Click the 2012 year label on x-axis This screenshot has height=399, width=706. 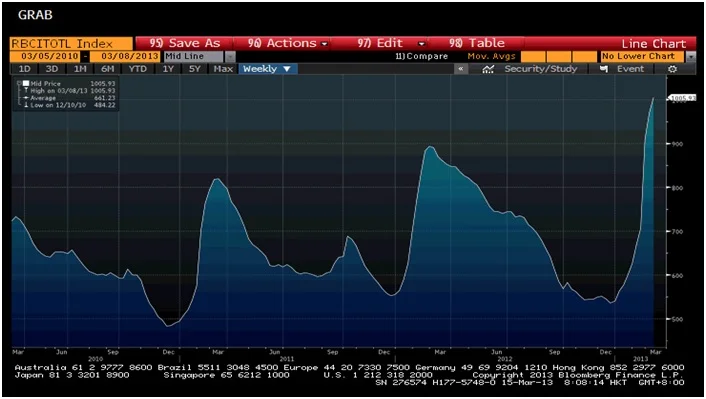tap(505, 359)
